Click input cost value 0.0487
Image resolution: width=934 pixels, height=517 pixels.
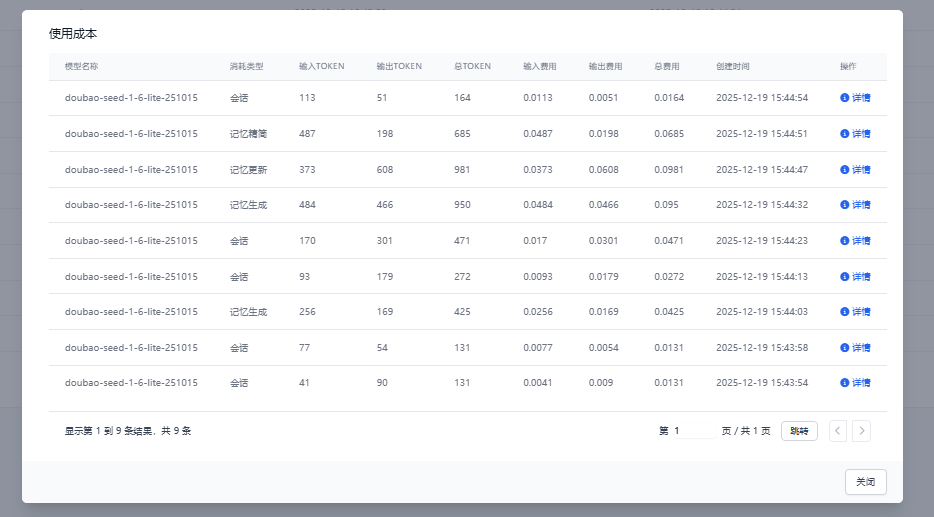click(x=538, y=133)
